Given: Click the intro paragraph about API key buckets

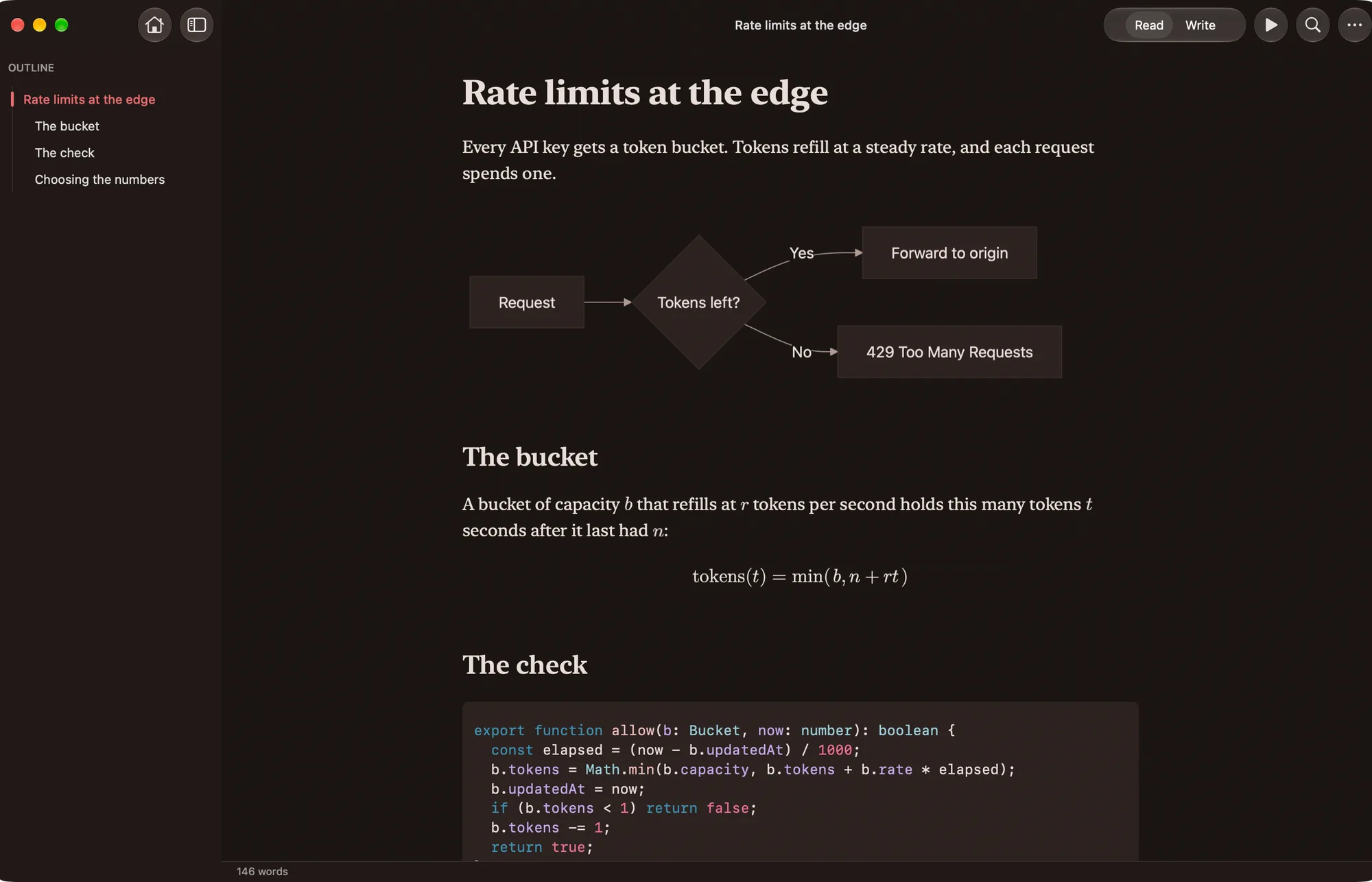Looking at the screenshot, I should [778, 160].
